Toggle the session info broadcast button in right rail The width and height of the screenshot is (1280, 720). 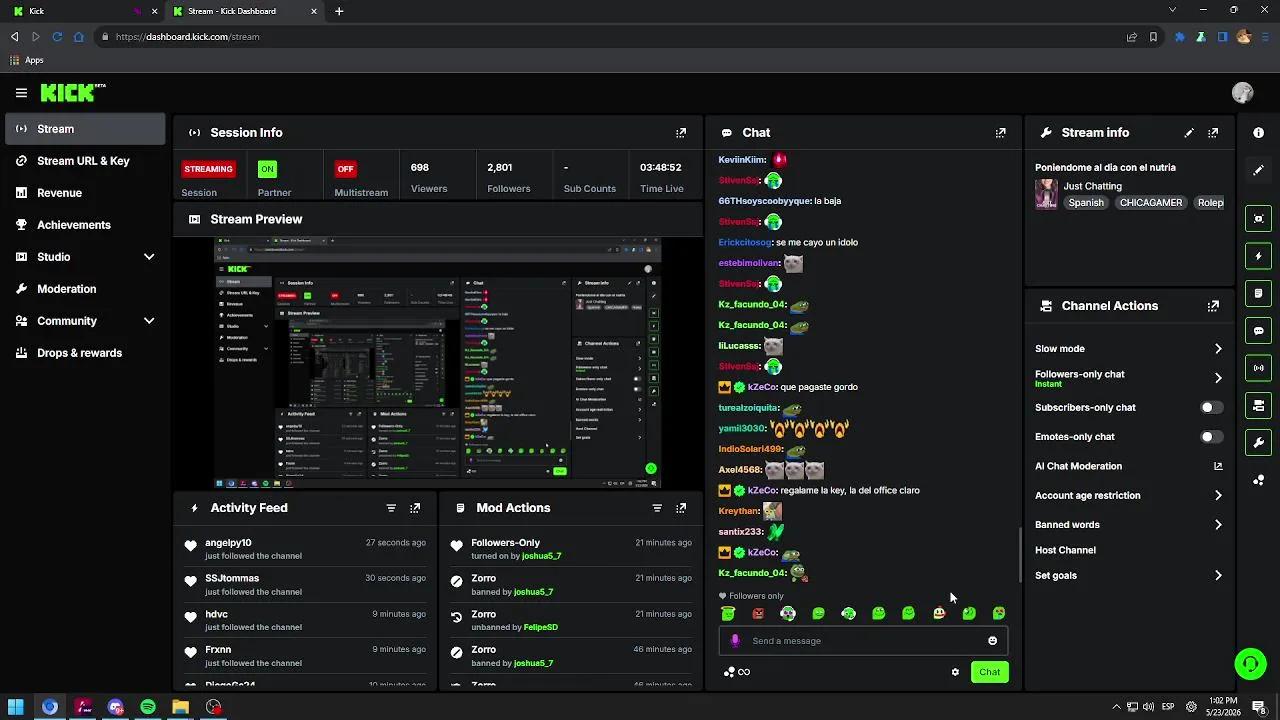tap(1258, 368)
